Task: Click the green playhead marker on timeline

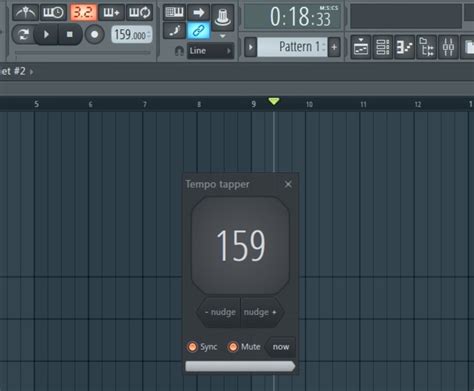Action: pyautogui.click(x=274, y=101)
